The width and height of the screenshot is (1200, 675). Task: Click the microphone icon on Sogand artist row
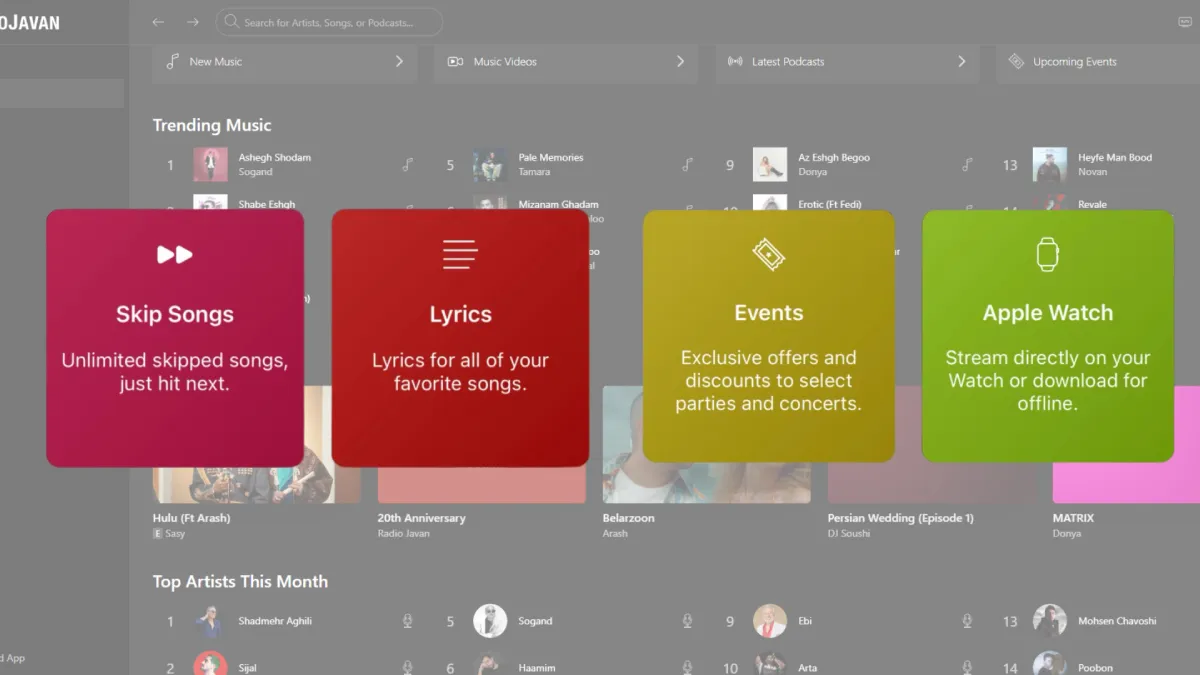(687, 621)
